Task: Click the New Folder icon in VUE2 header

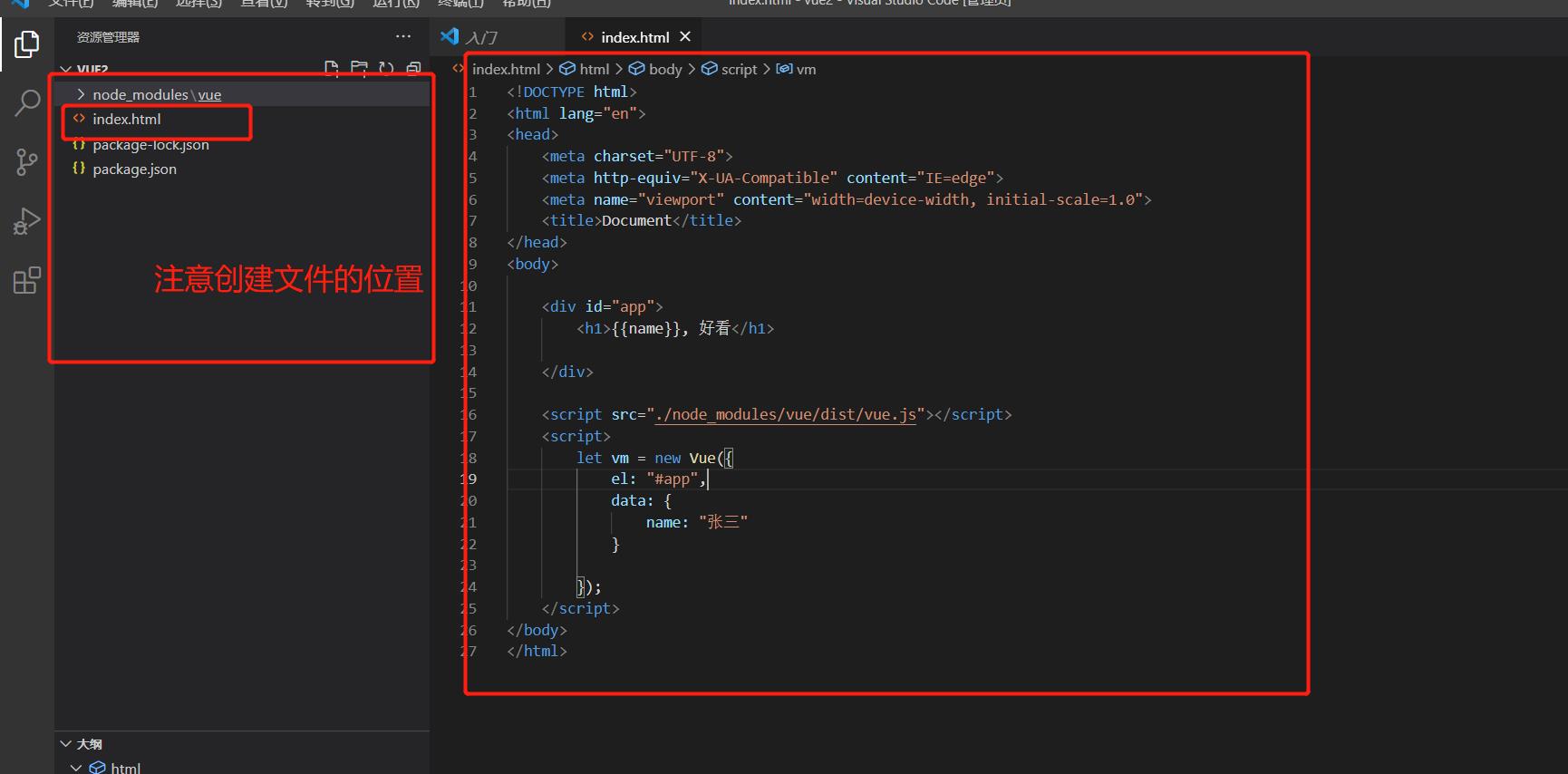Action: [359, 69]
